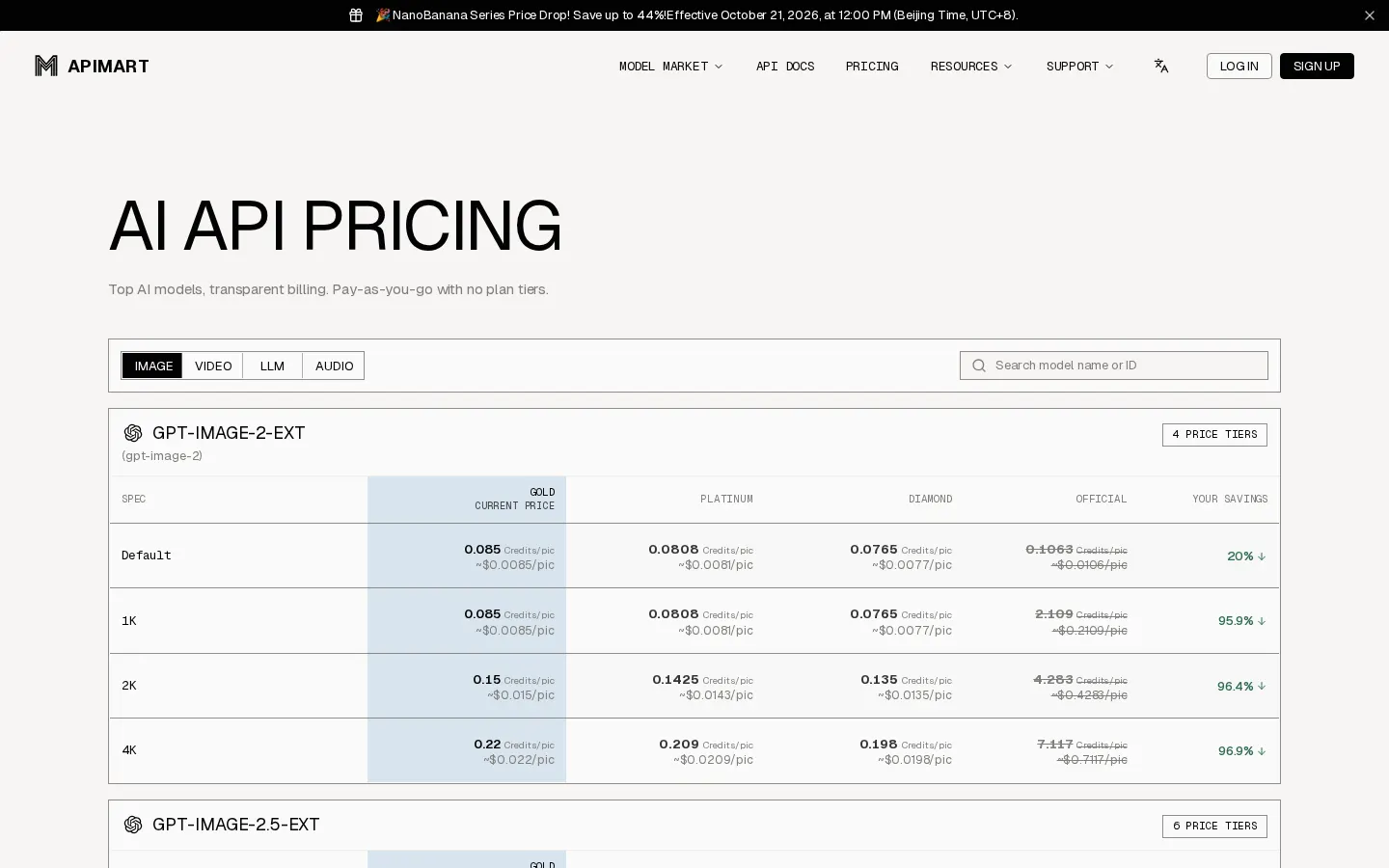
Task: Click the 0.1425 Credits/pic Platinum price
Action: click(x=702, y=680)
